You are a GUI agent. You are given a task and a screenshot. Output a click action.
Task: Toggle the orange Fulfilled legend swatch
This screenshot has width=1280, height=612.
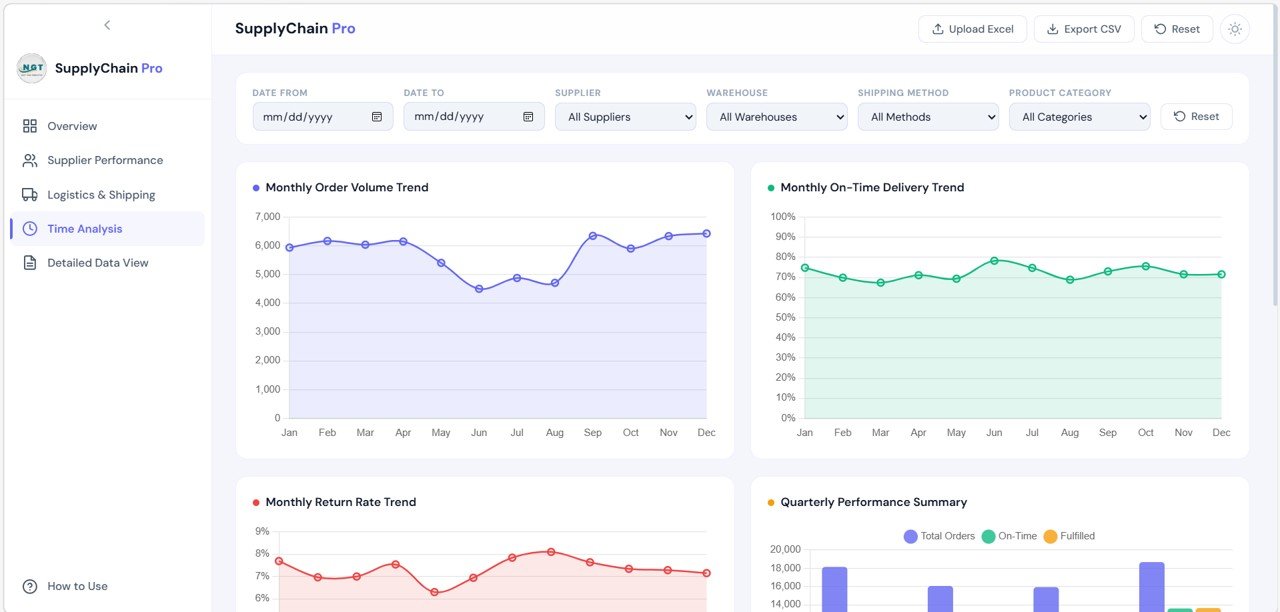1050,536
